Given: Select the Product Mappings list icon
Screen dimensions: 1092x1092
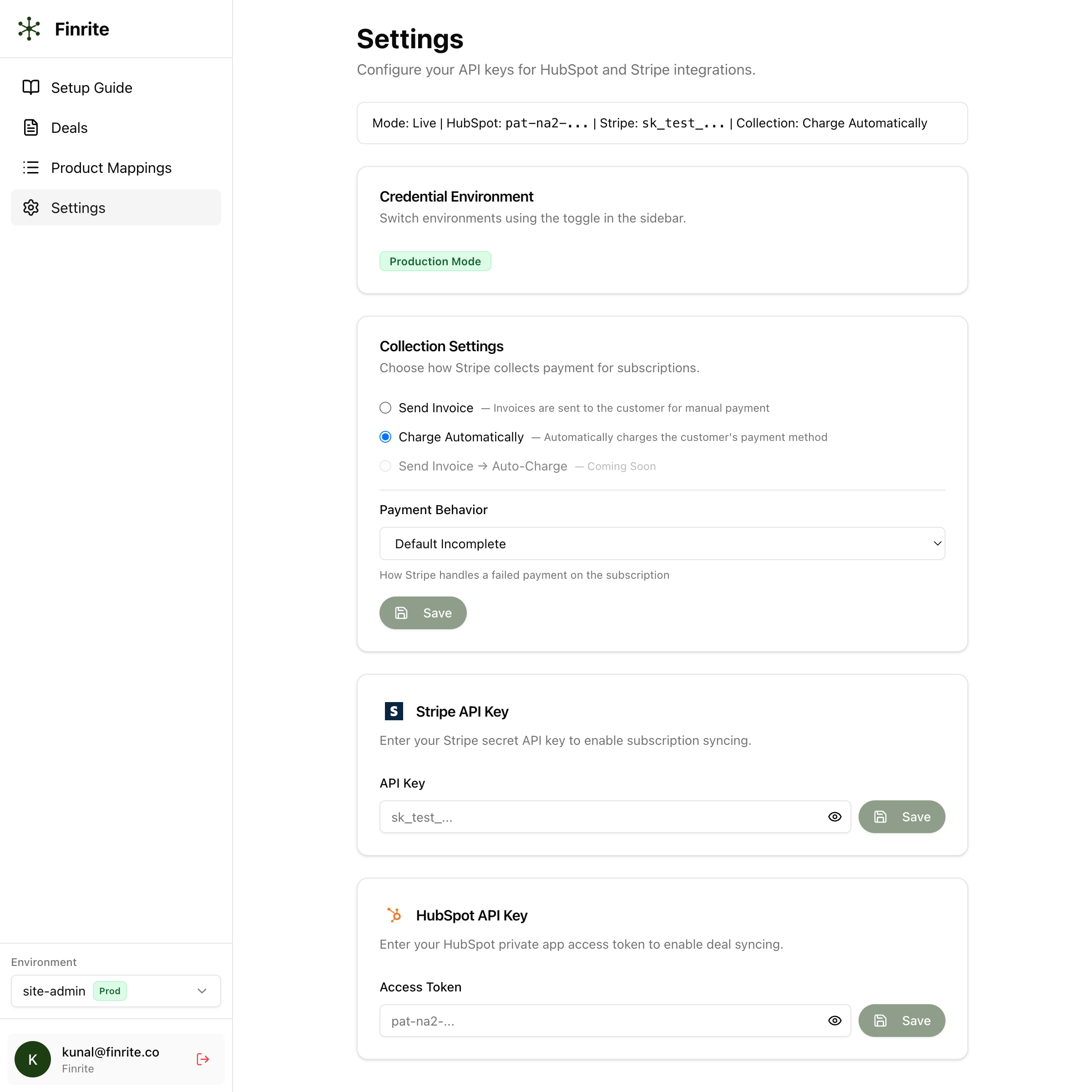Looking at the screenshot, I should (30, 167).
